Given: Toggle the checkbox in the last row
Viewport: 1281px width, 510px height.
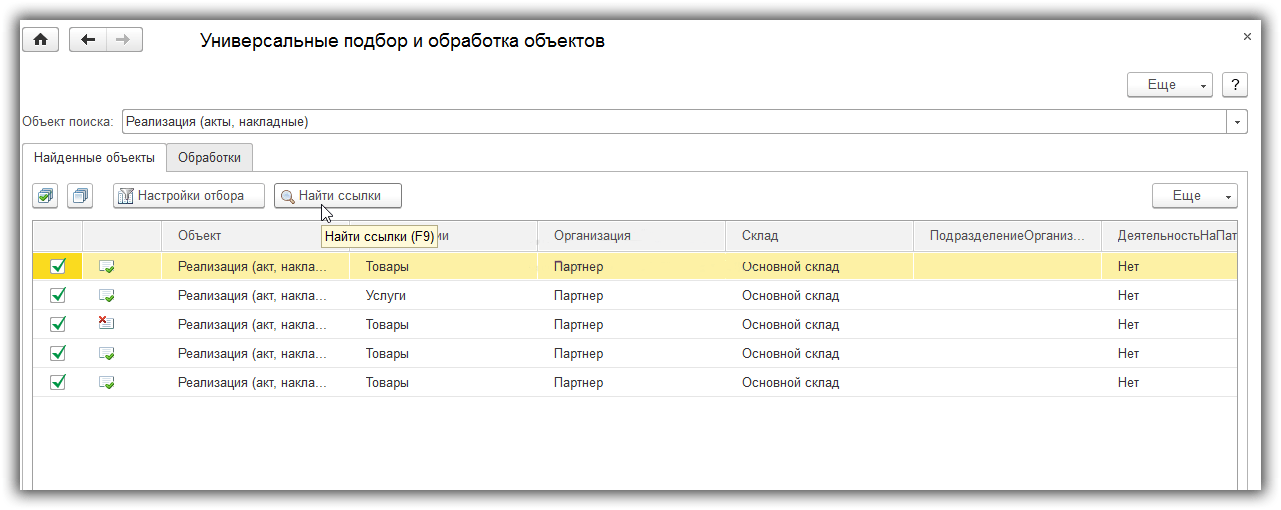Looking at the screenshot, I should [x=58, y=382].
